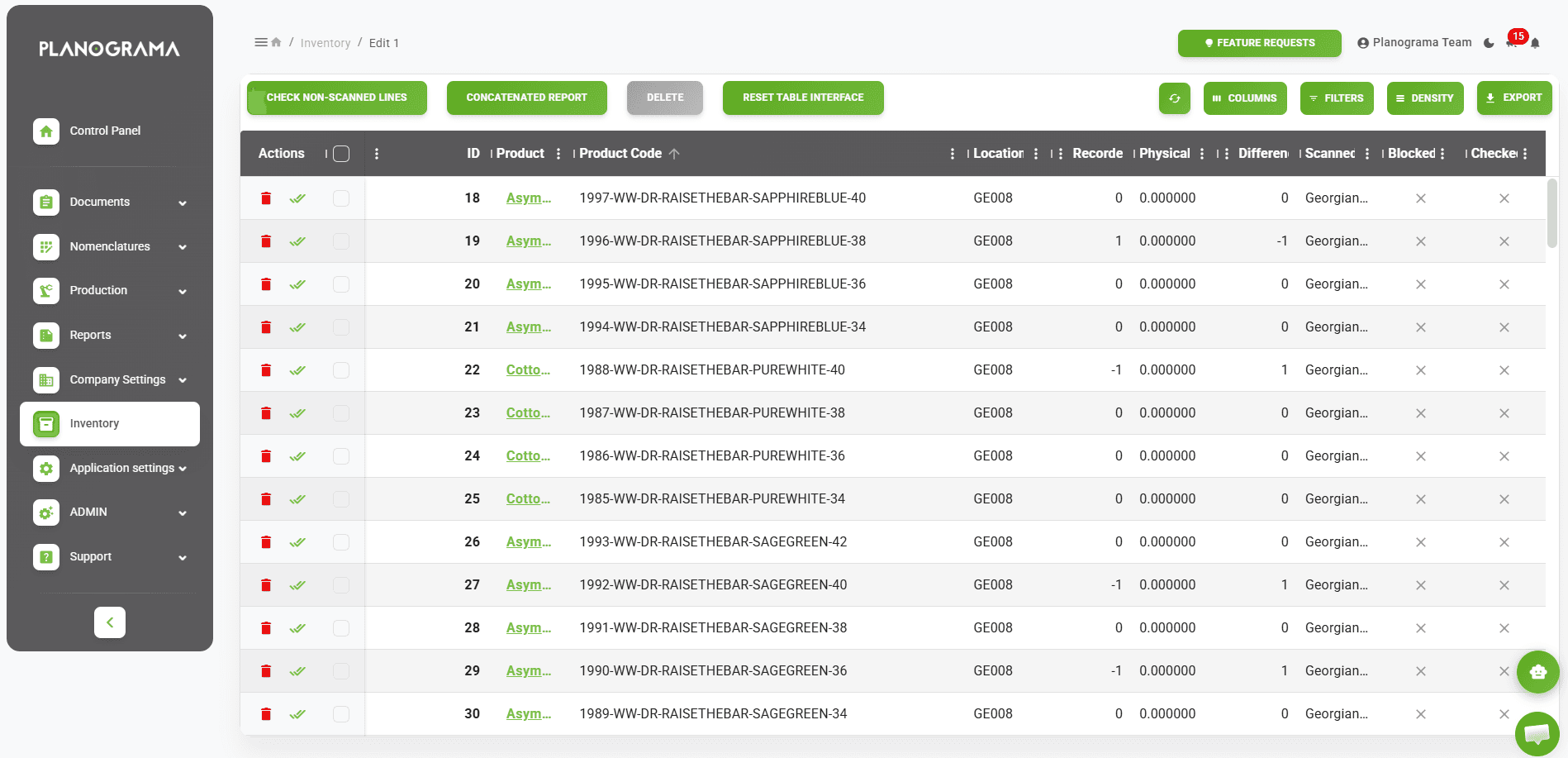Expand the Reports sidebar menu
This screenshot has height=758, width=1568.
coord(110,335)
